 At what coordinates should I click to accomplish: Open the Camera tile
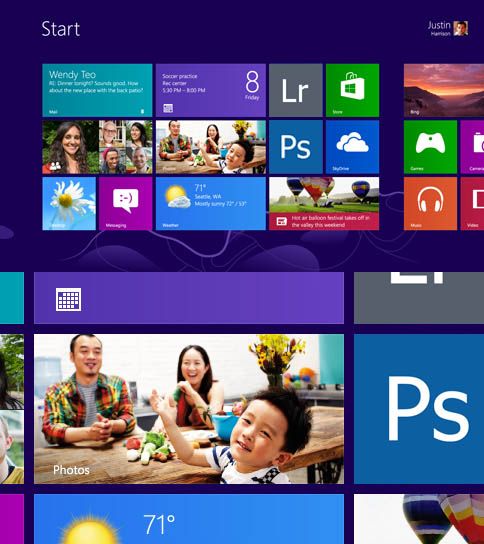pyautogui.click(x=472, y=147)
